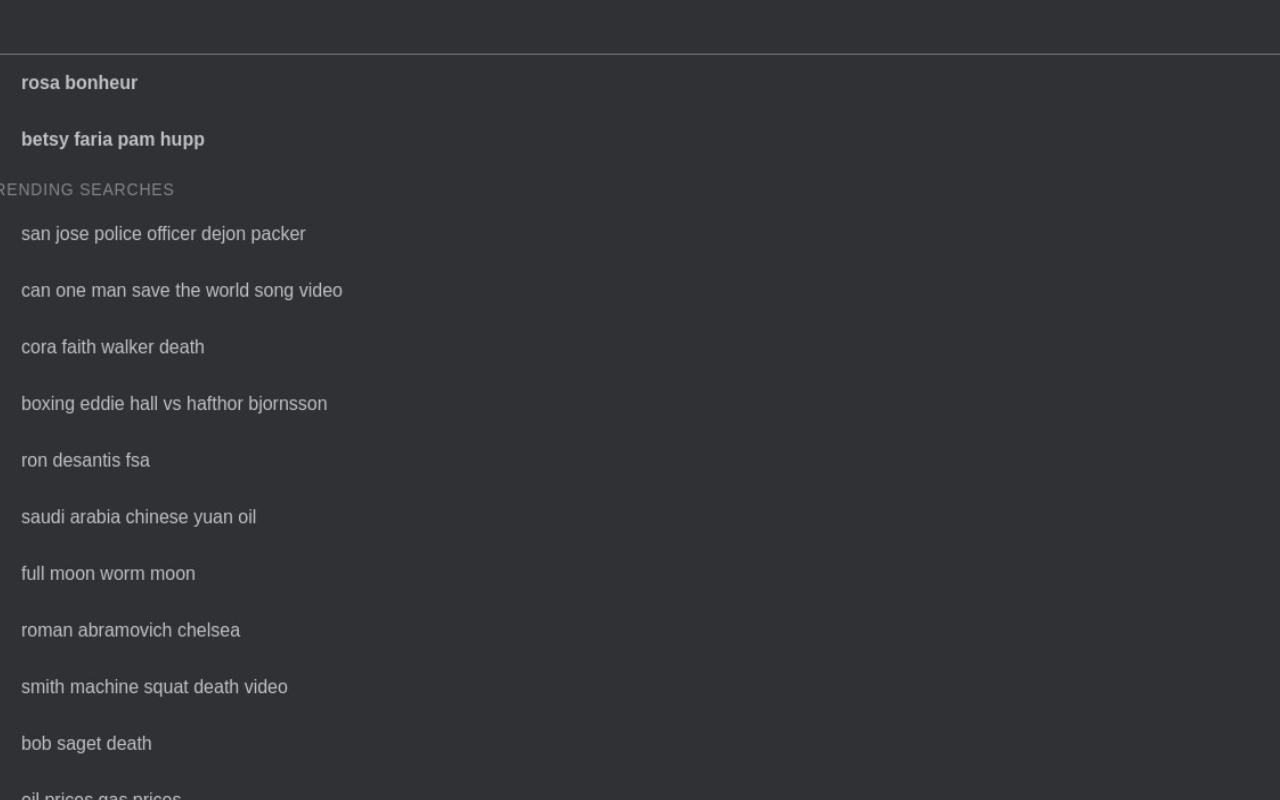Open 'san jose police officer dejon packer' search

click(x=640, y=234)
